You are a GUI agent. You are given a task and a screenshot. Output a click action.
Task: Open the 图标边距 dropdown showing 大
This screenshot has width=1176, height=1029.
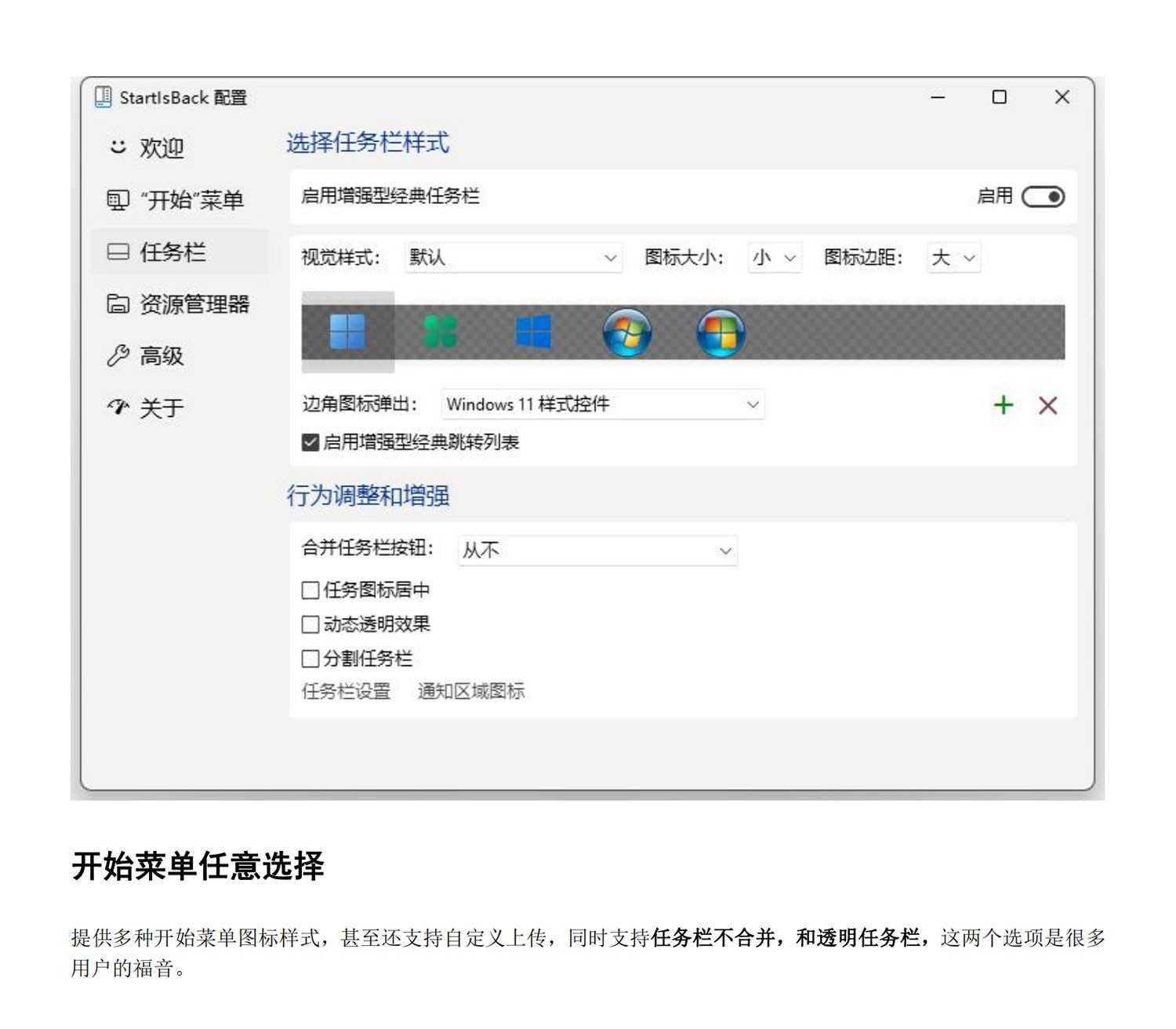pyautogui.click(x=953, y=257)
